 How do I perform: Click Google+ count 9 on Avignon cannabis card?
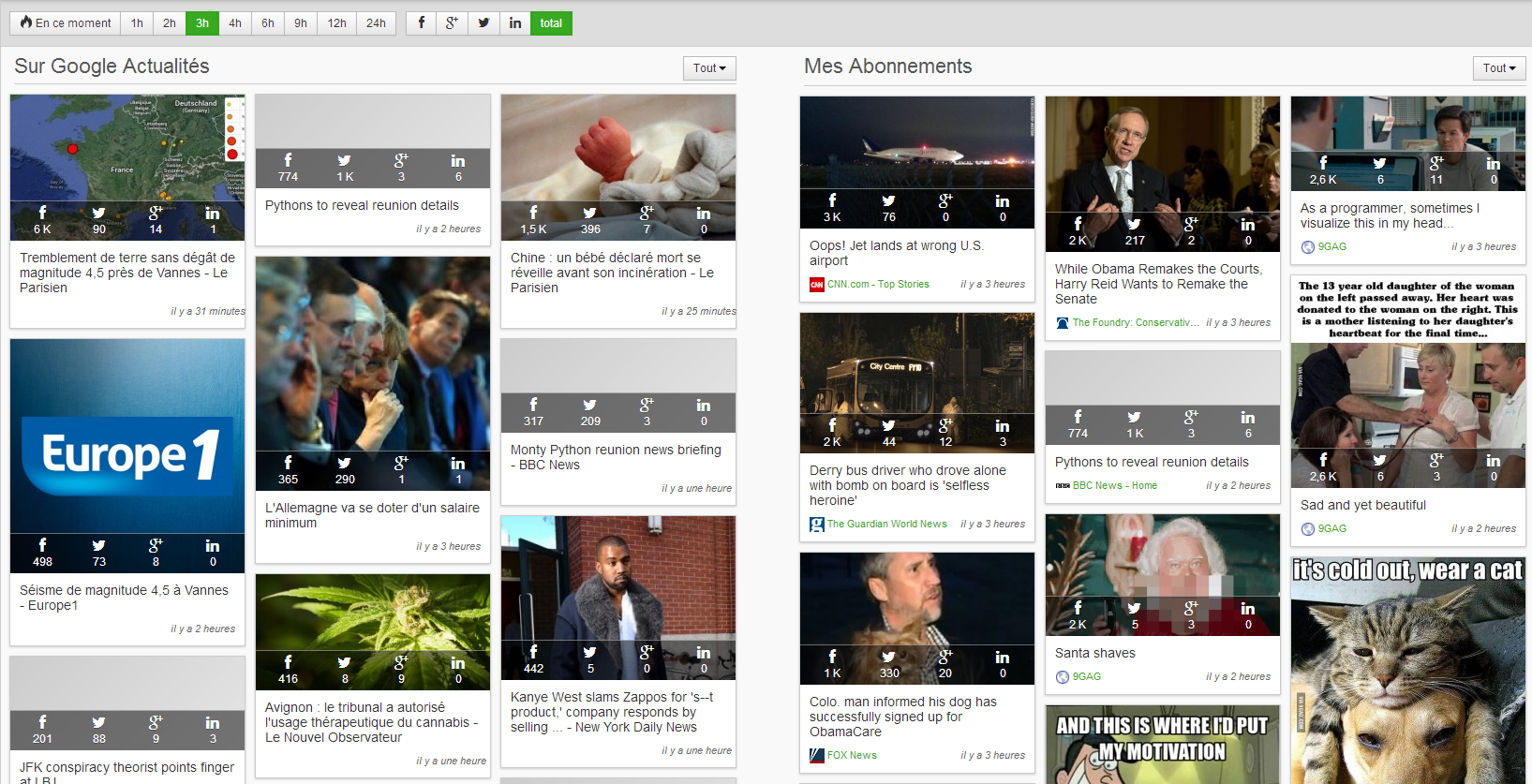[x=401, y=671]
